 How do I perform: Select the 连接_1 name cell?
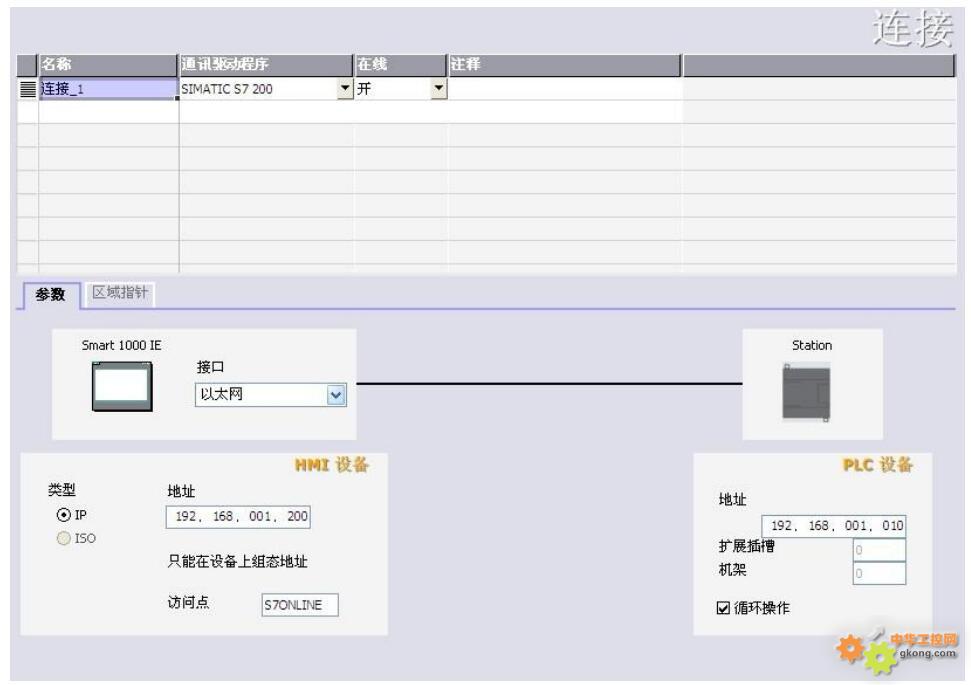(x=108, y=89)
